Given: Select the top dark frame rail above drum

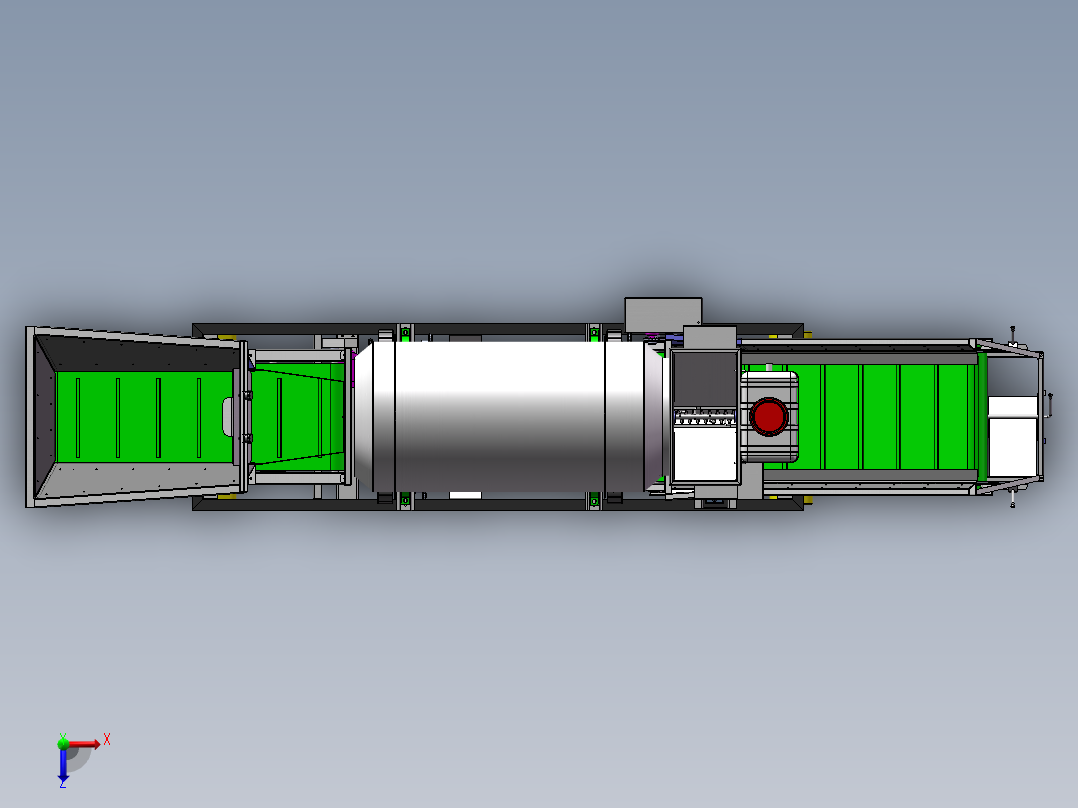Looking at the screenshot, I should [490, 329].
